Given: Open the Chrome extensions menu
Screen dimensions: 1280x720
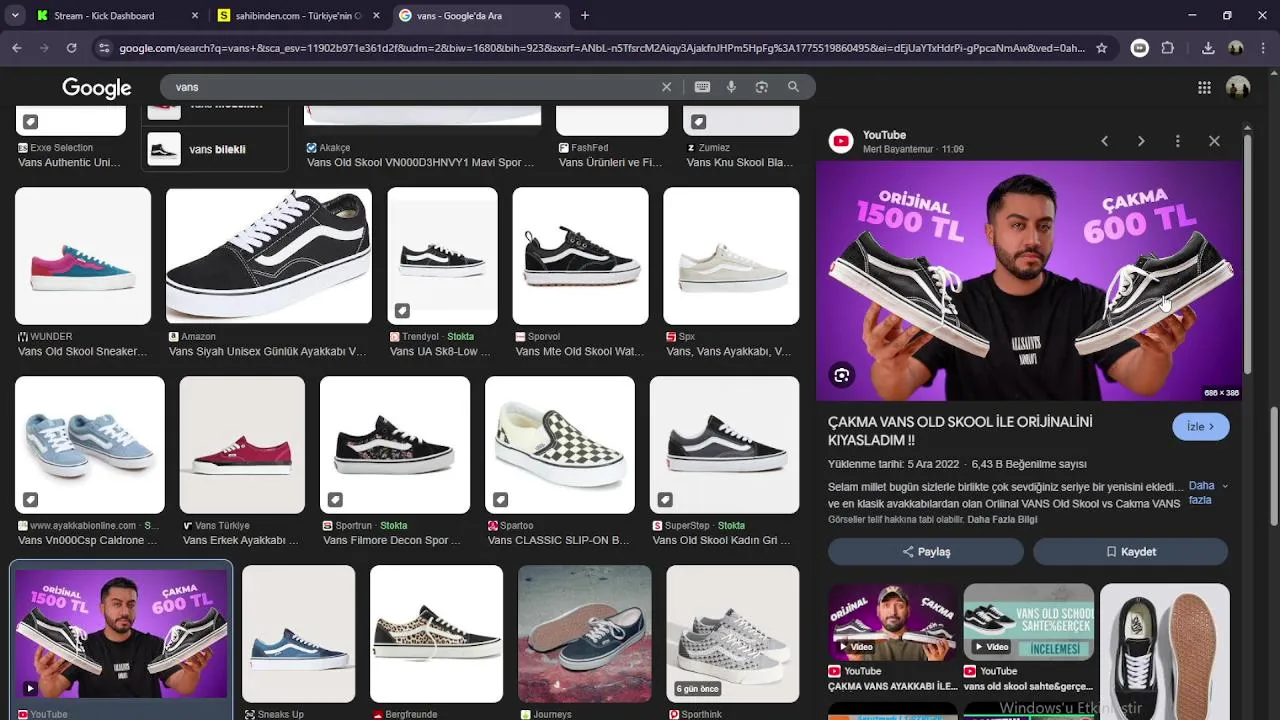Looking at the screenshot, I should click(1167, 48).
